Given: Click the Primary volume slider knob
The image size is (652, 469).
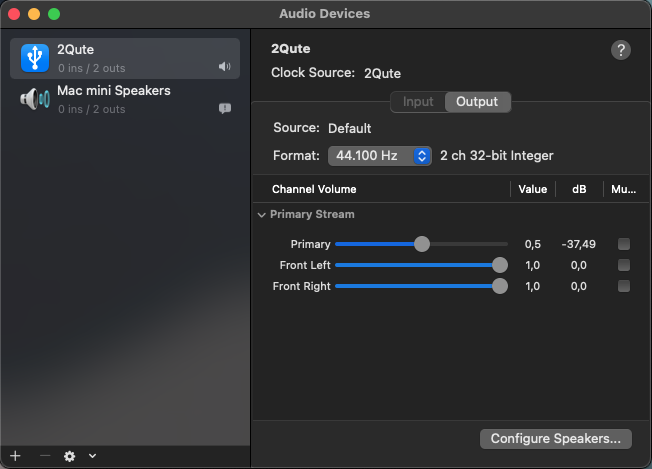Looking at the screenshot, I should (422, 244).
